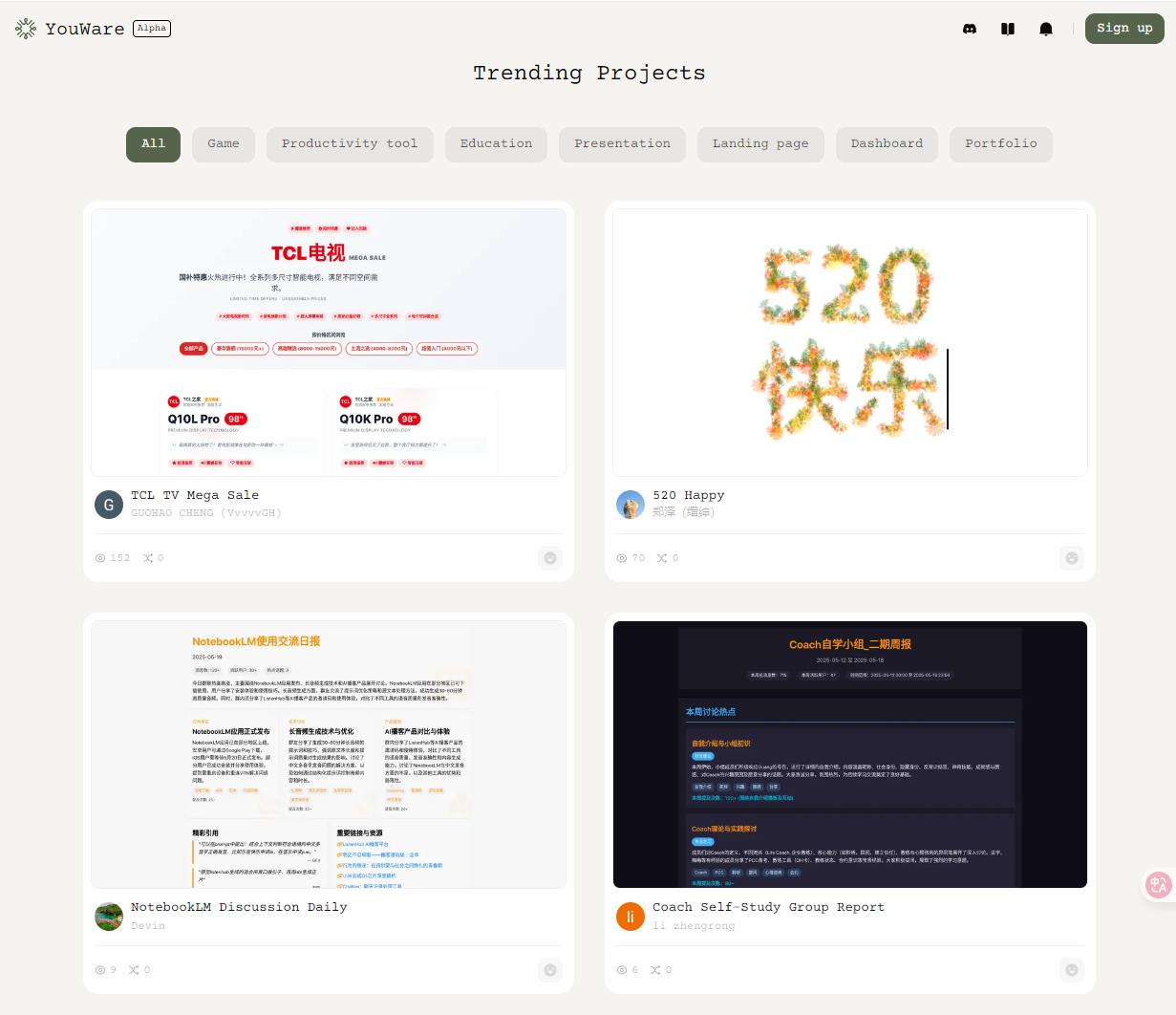
Task: Click li zhengrong's orange avatar
Action: pos(631,917)
